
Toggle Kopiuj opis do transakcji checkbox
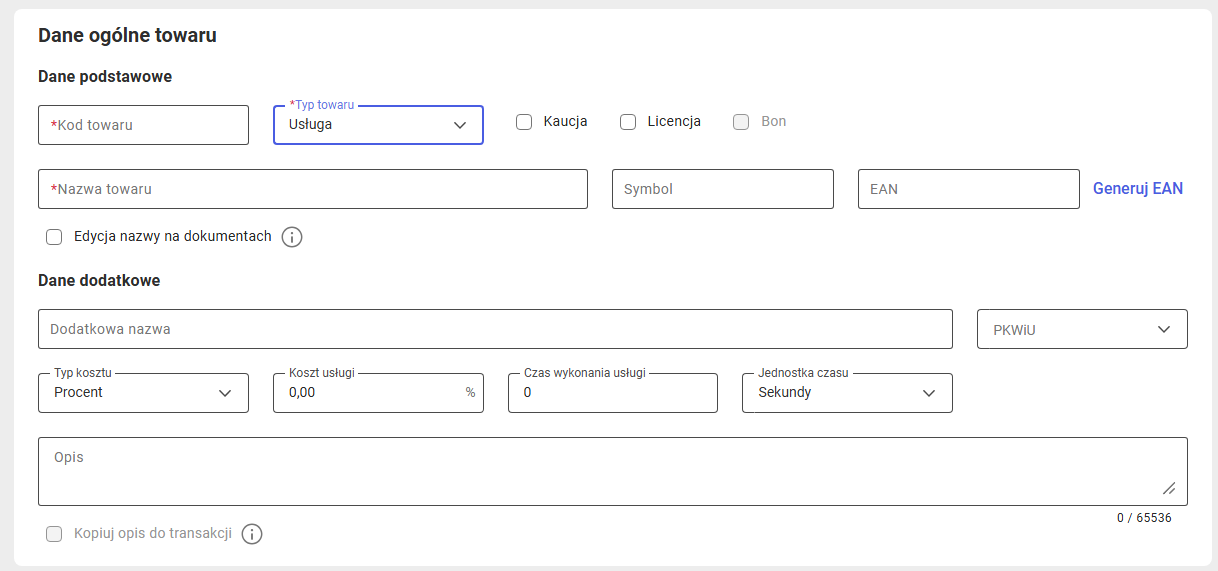54,534
